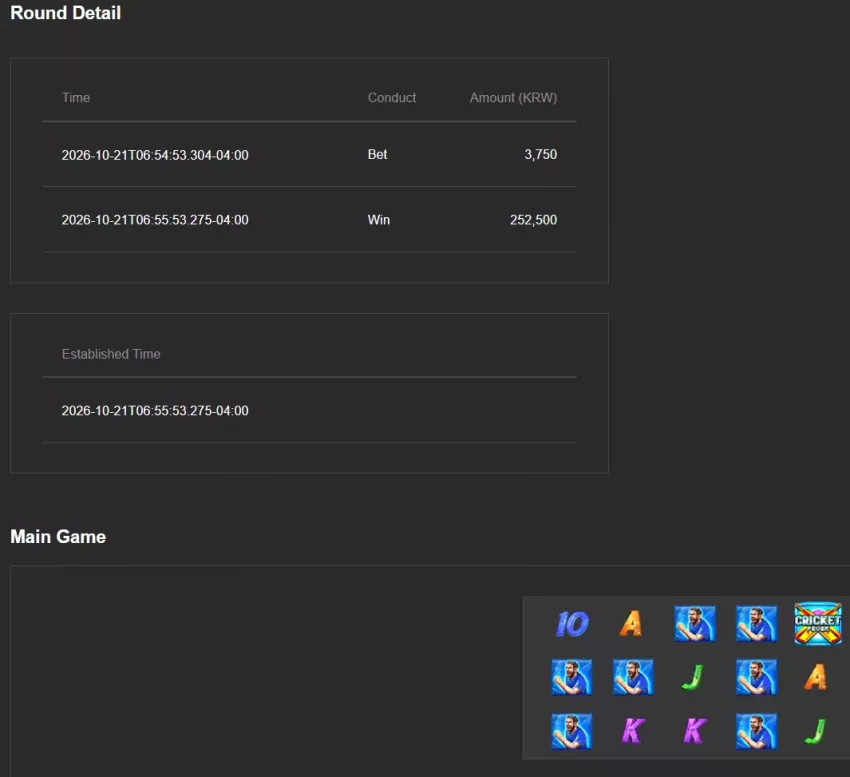The image size is (850, 777).
Task: Click the "Amount (KRW)" column header
Action: coord(513,98)
